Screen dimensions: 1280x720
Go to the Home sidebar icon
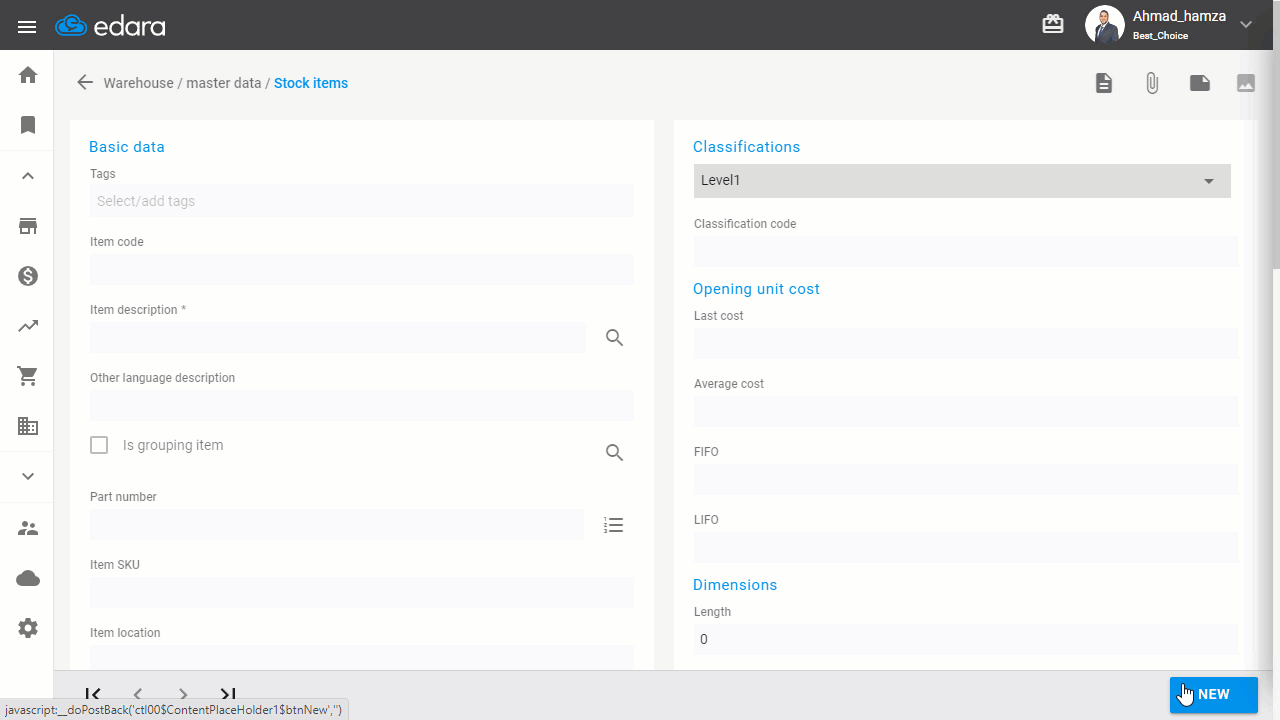tap(28, 75)
